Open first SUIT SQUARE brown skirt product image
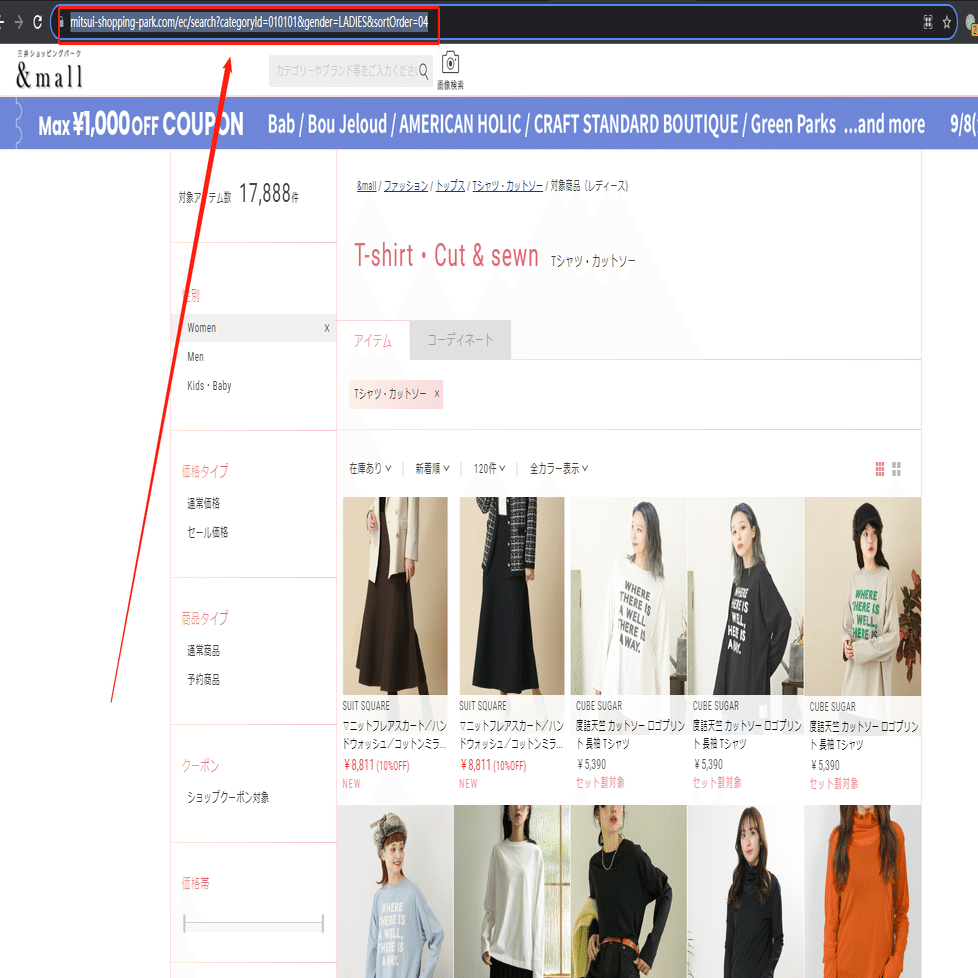Viewport: 978px width, 978px height. coord(395,596)
